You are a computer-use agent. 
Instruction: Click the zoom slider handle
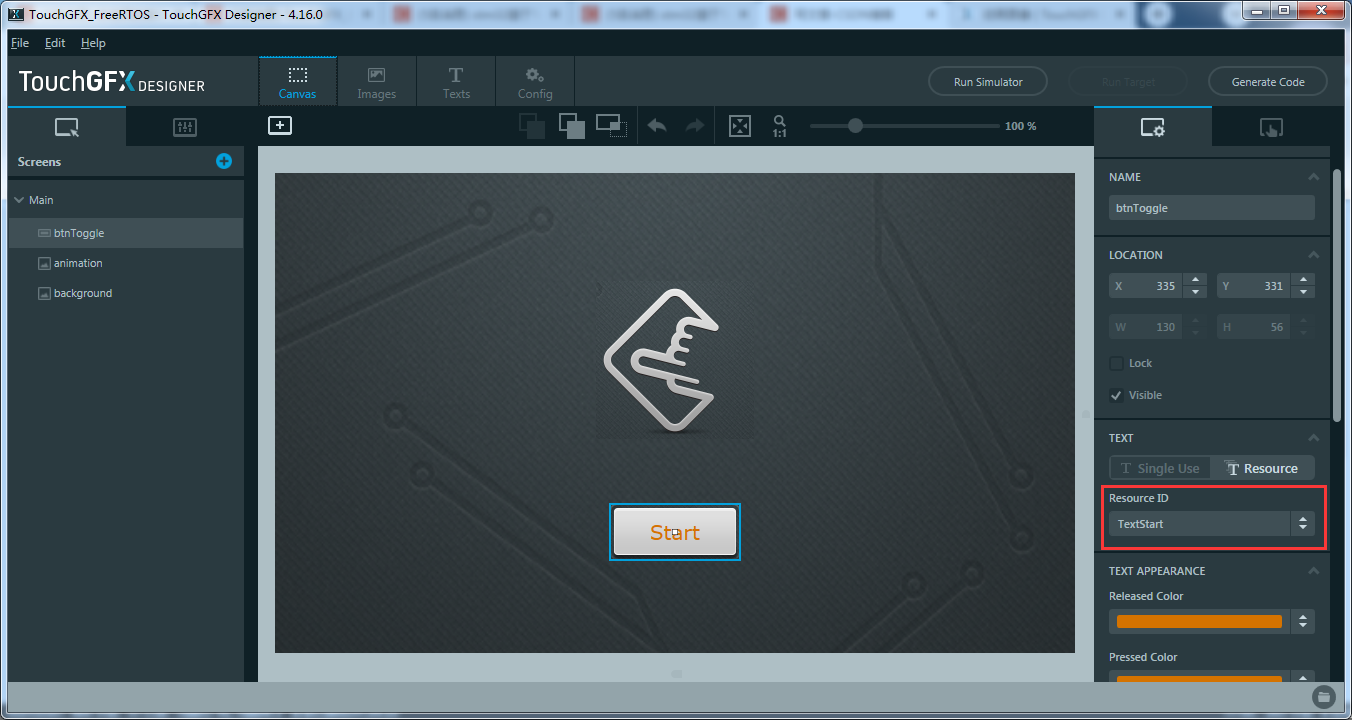(855, 126)
